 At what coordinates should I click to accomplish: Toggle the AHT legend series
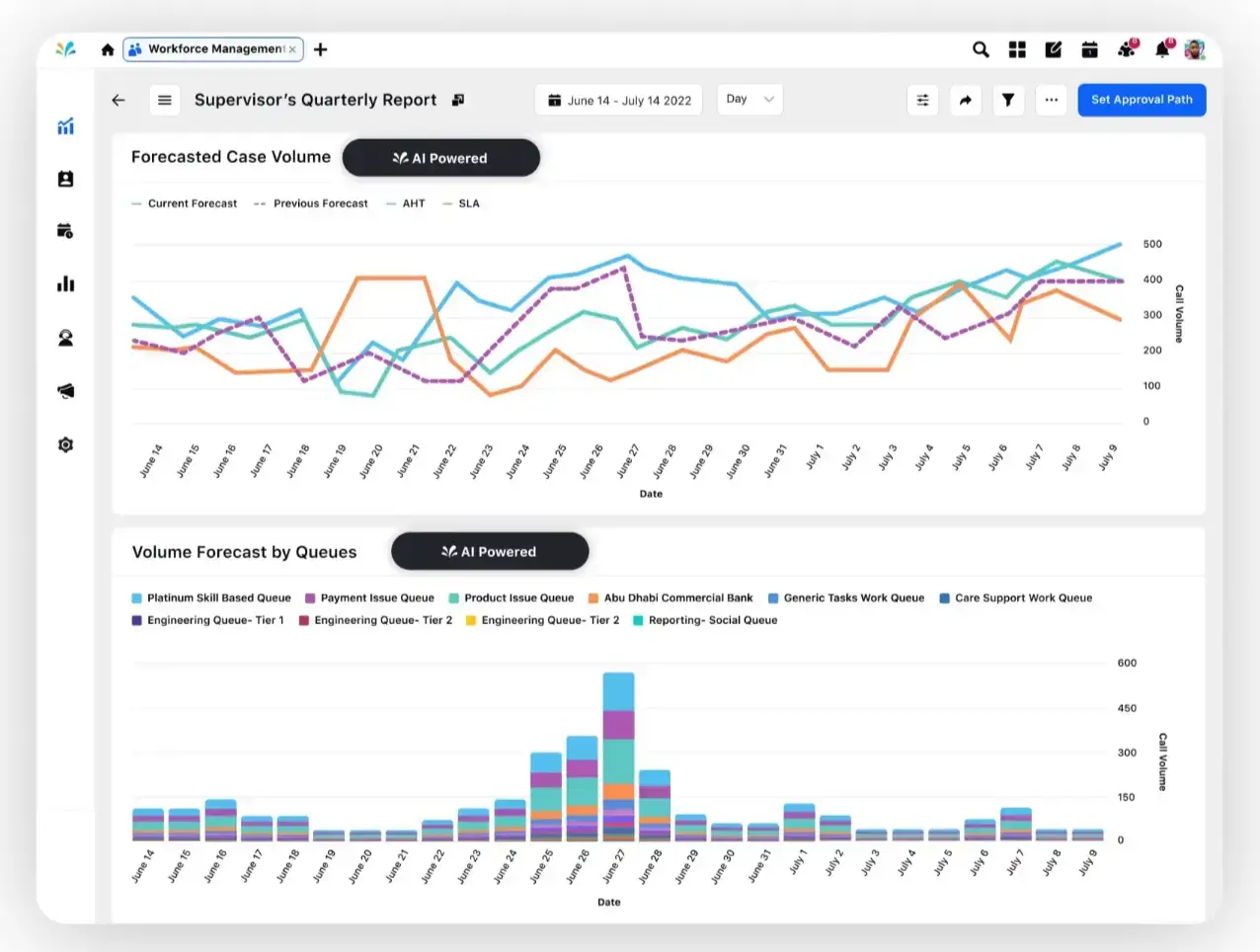(x=406, y=203)
